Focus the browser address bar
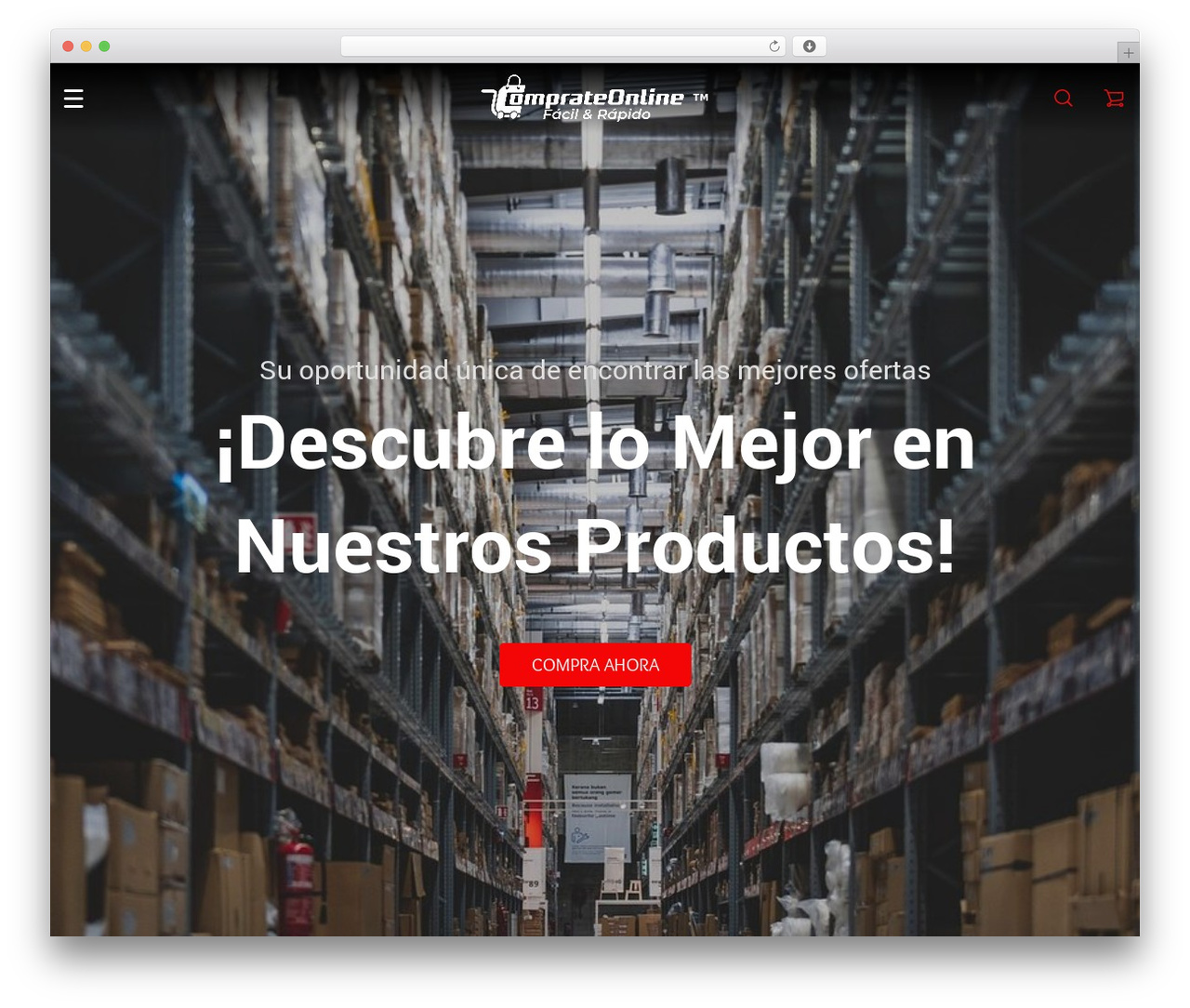1190x1008 pixels. (x=562, y=46)
